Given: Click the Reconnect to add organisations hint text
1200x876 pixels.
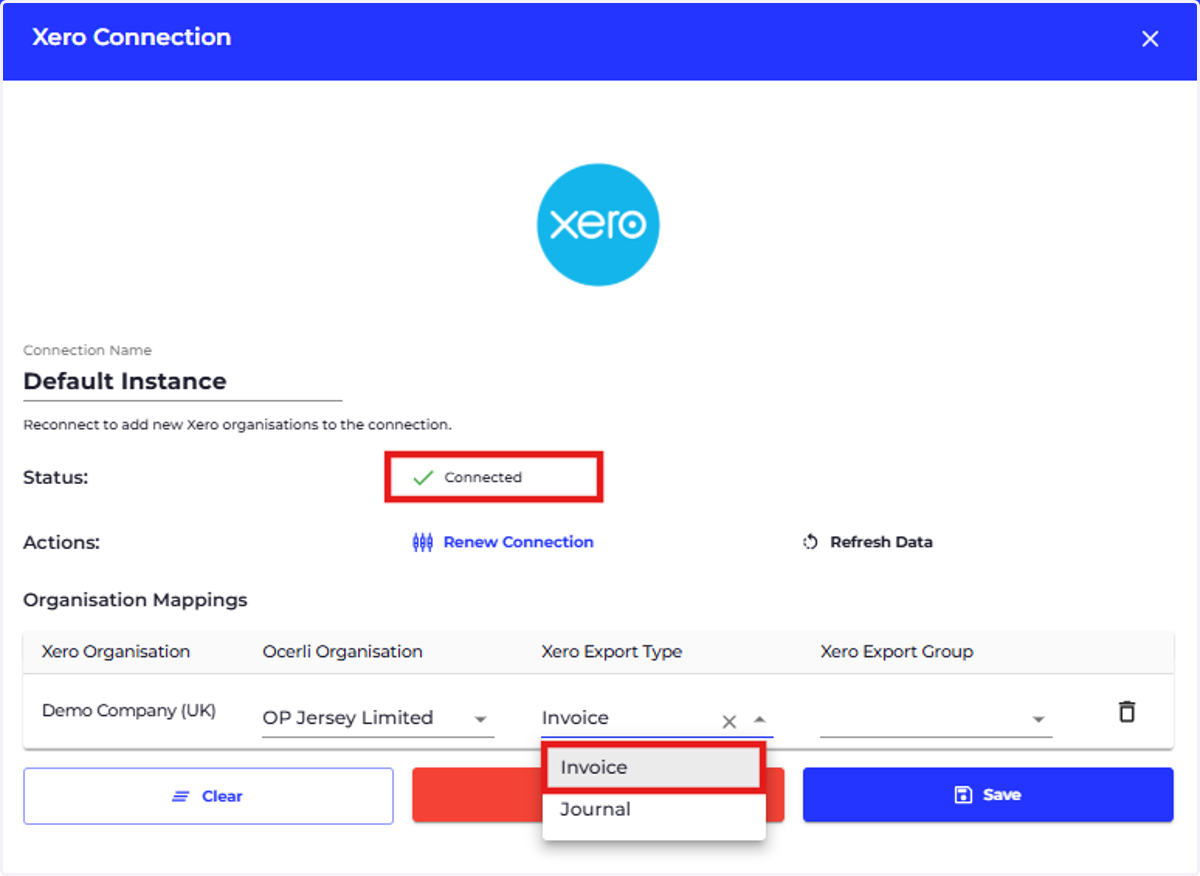Looking at the screenshot, I should click(x=237, y=425).
